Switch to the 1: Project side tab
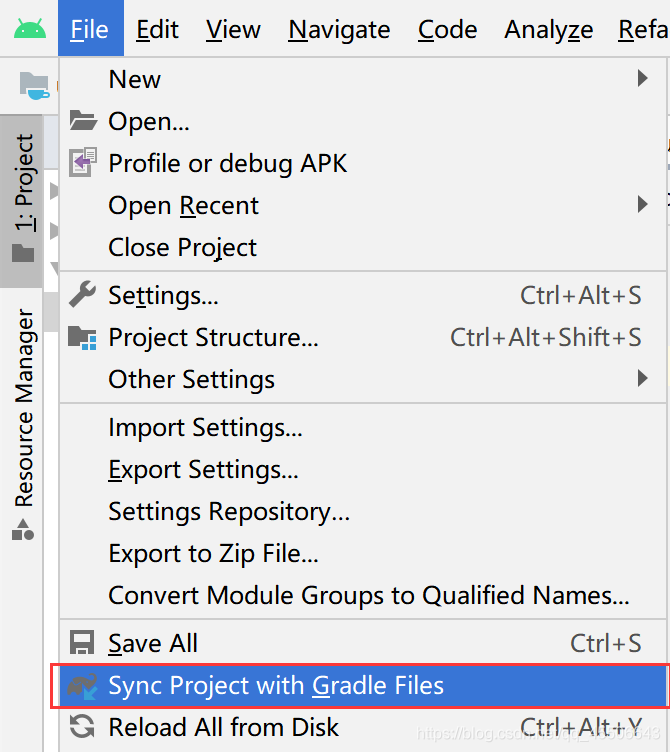The height and width of the screenshot is (752, 670). [x=22, y=200]
